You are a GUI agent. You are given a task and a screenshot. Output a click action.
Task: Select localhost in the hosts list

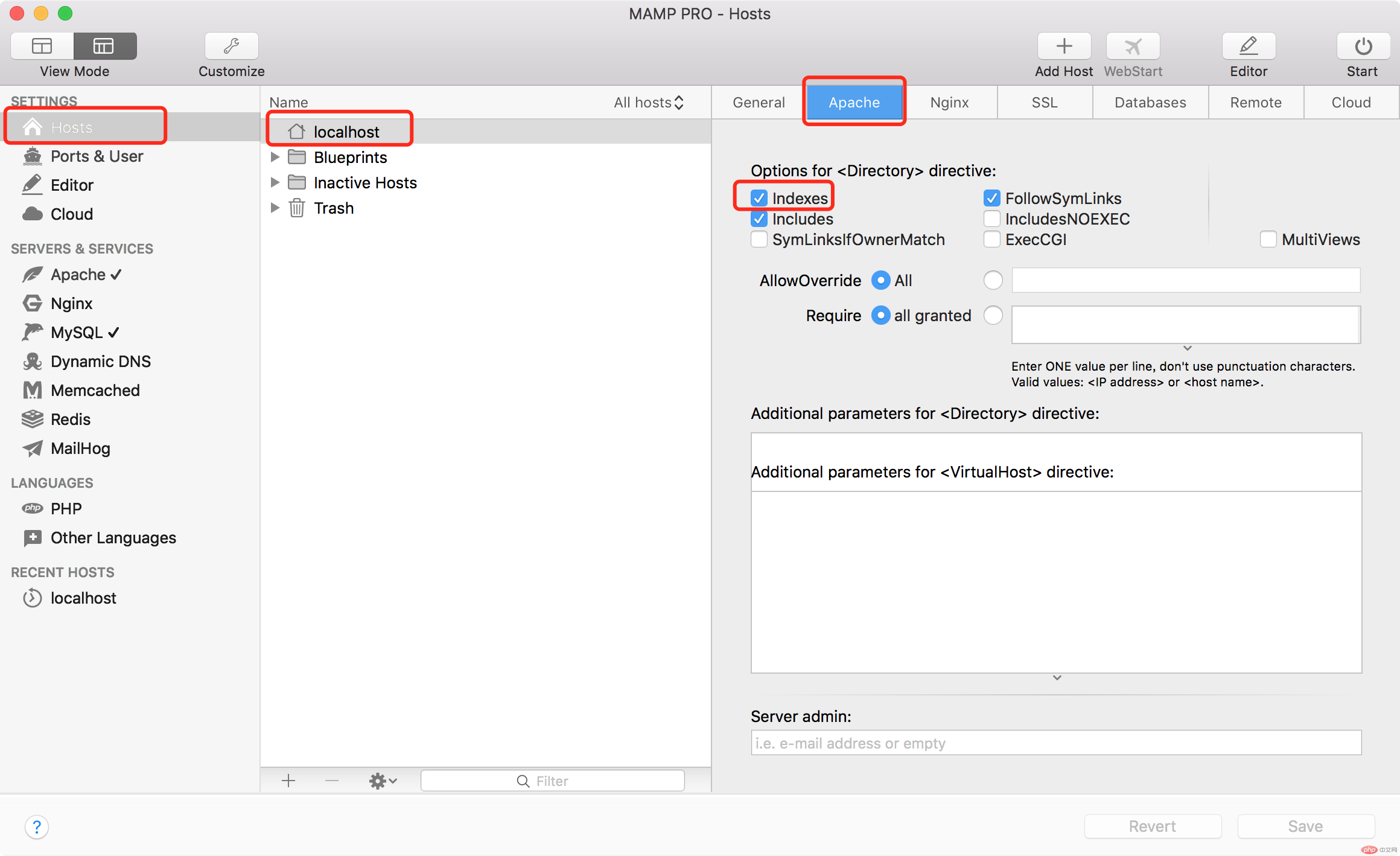486,132
